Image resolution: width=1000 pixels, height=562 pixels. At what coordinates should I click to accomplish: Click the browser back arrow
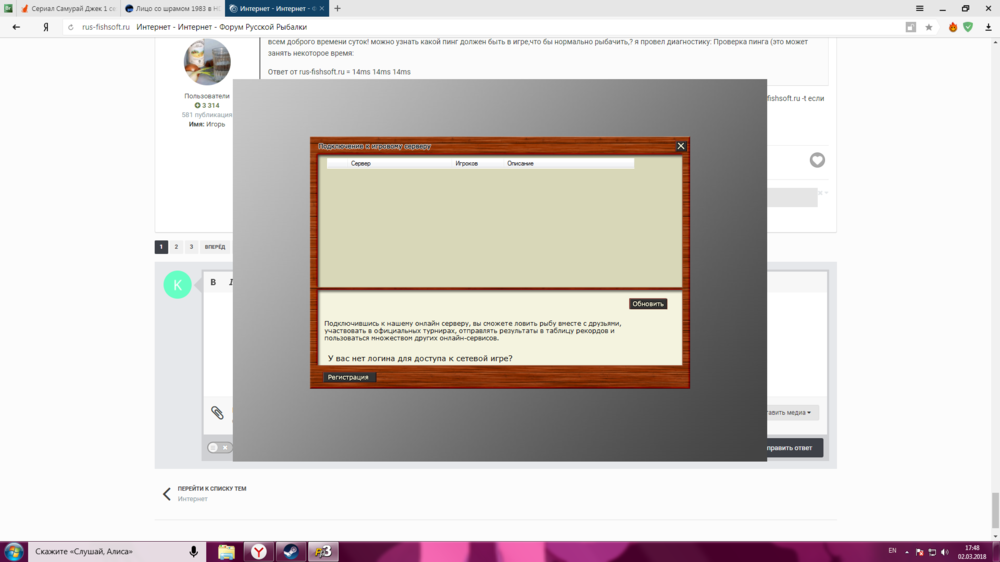click(16, 27)
